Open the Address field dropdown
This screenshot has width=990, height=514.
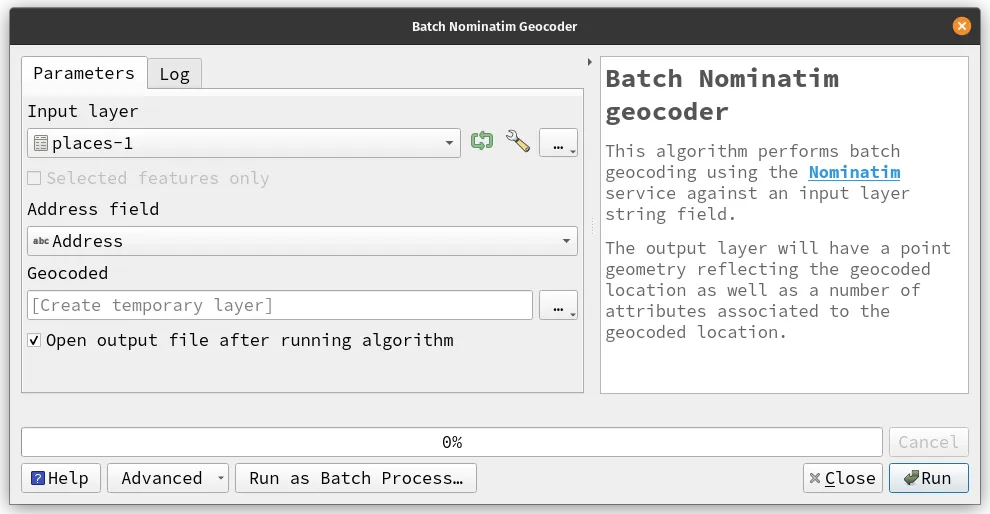[x=302, y=241]
